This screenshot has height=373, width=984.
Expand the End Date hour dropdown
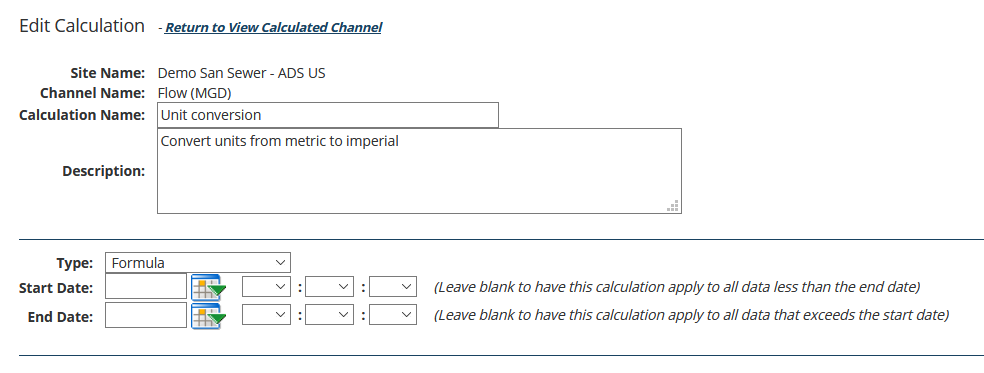[x=266, y=315]
